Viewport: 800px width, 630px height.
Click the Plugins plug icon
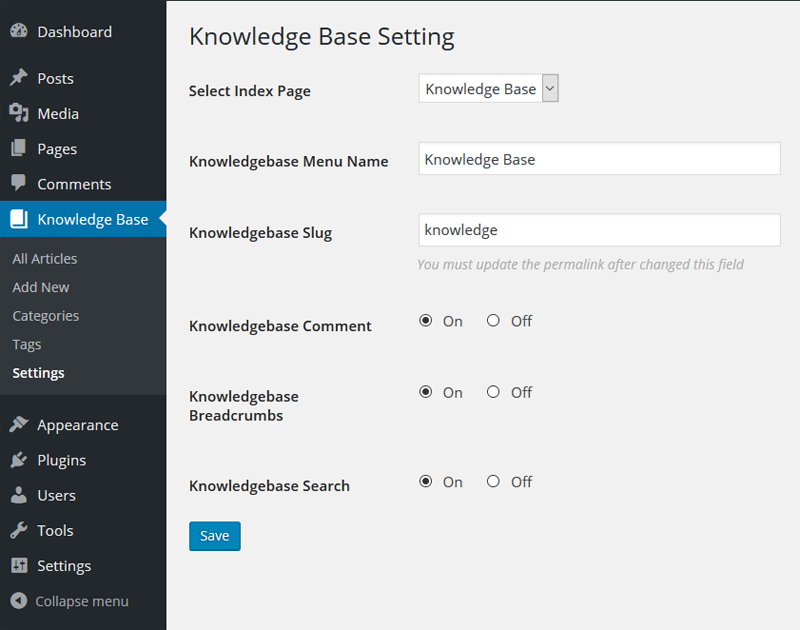tap(19, 459)
